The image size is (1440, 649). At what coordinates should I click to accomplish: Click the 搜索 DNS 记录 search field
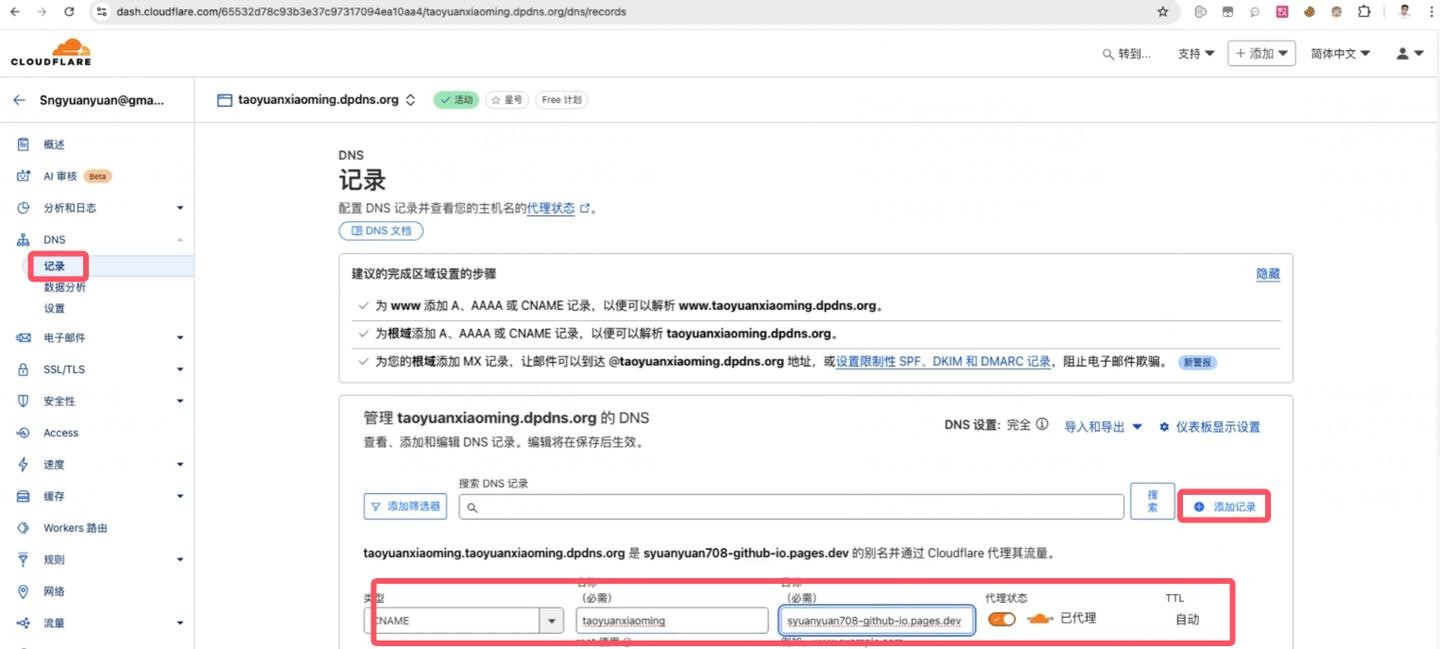[x=791, y=507]
